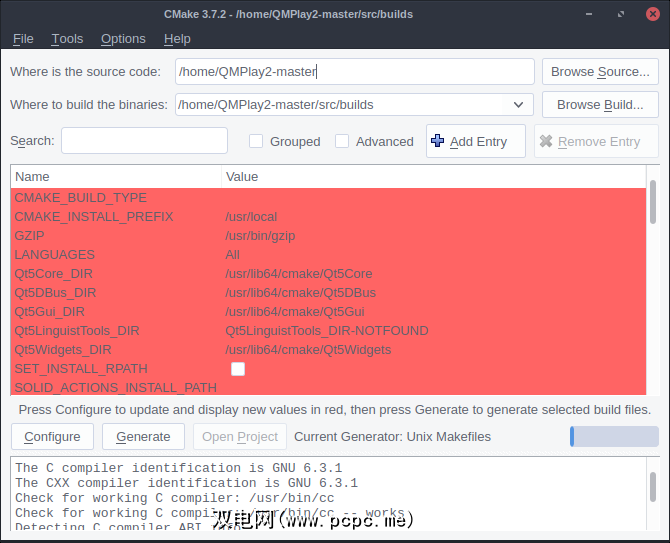Select the Qt5Widgets_DIR entry

(x=63, y=350)
